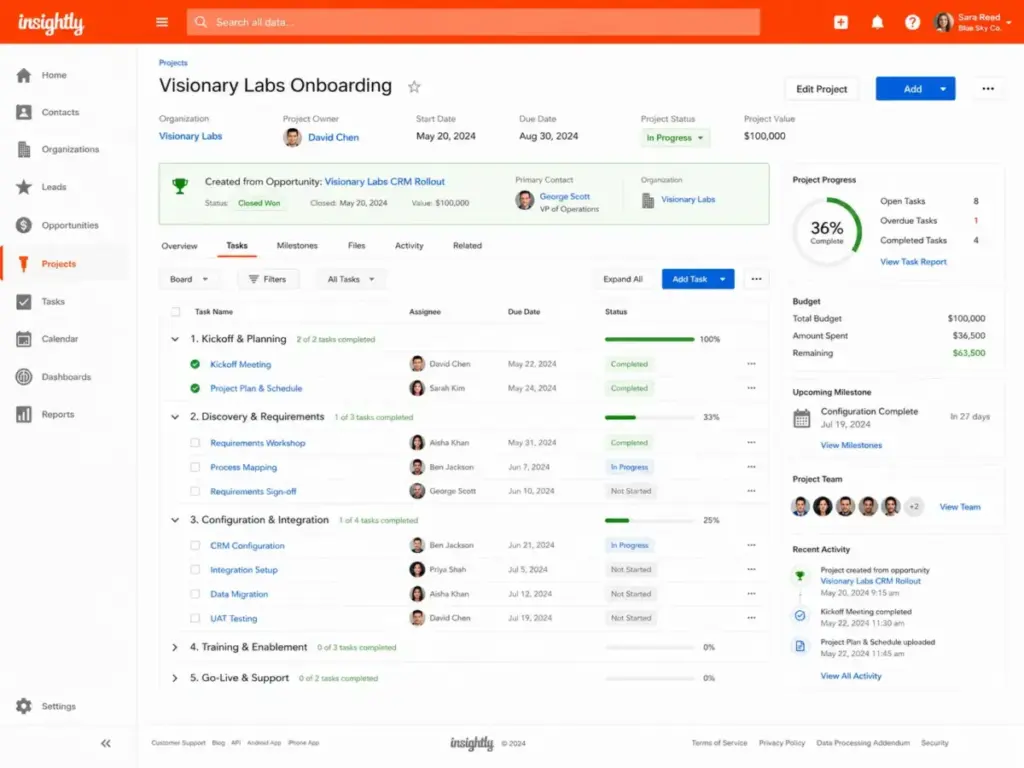Open the Sara Reed user profile menu
Image resolution: width=1024 pixels, height=768 pixels.
click(973, 22)
